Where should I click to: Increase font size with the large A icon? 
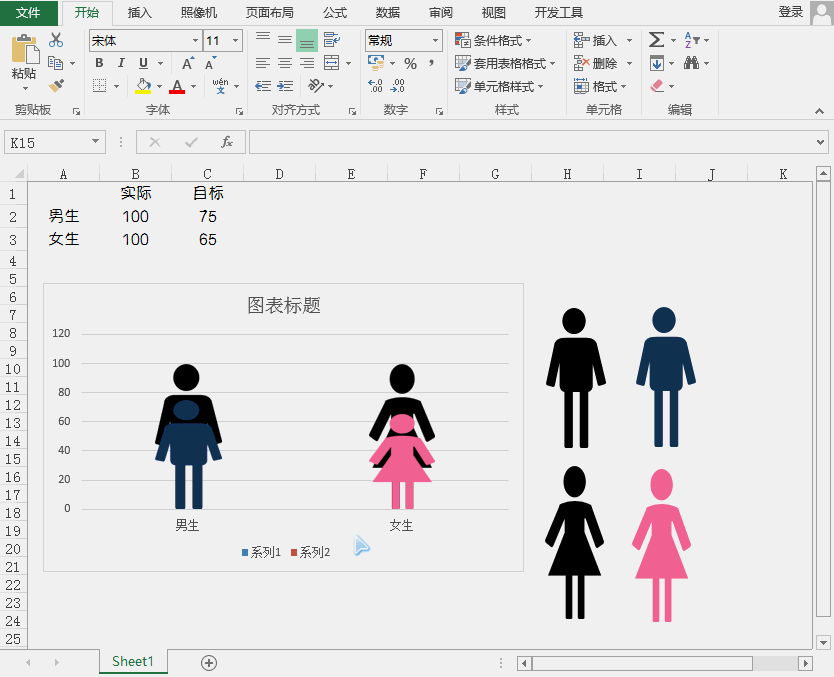(x=188, y=63)
